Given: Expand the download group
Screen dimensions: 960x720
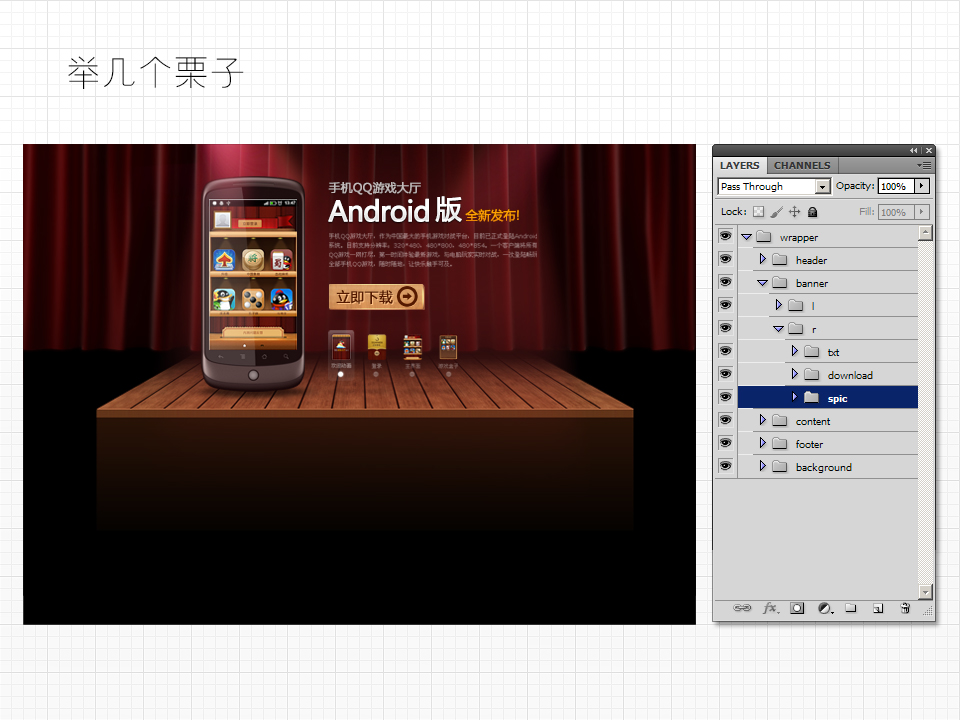Looking at the screenshot, I should point(794,375).
